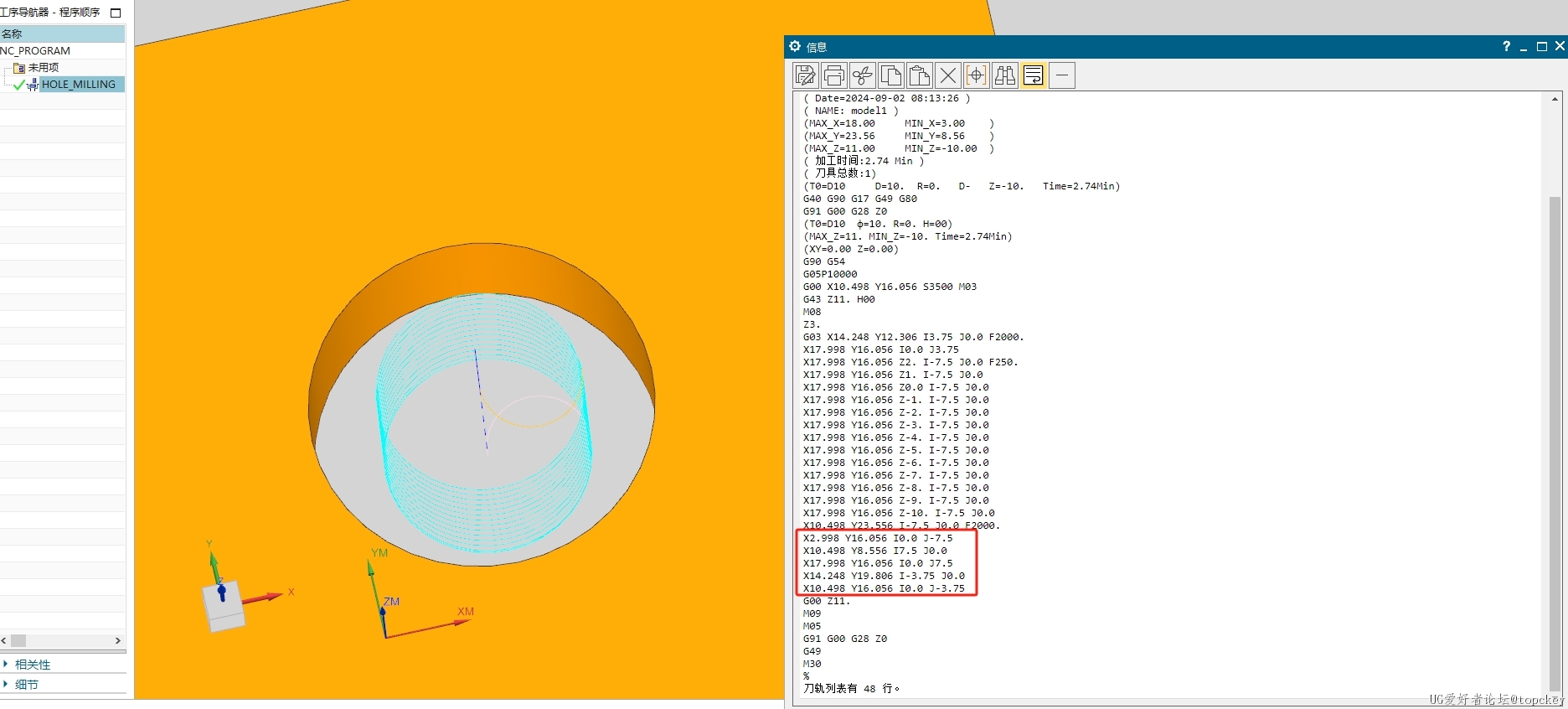Select the 未用项 folder in the navigator
Image resolution: width=1568 pixels, height=709 pixels.
[44, 67]
